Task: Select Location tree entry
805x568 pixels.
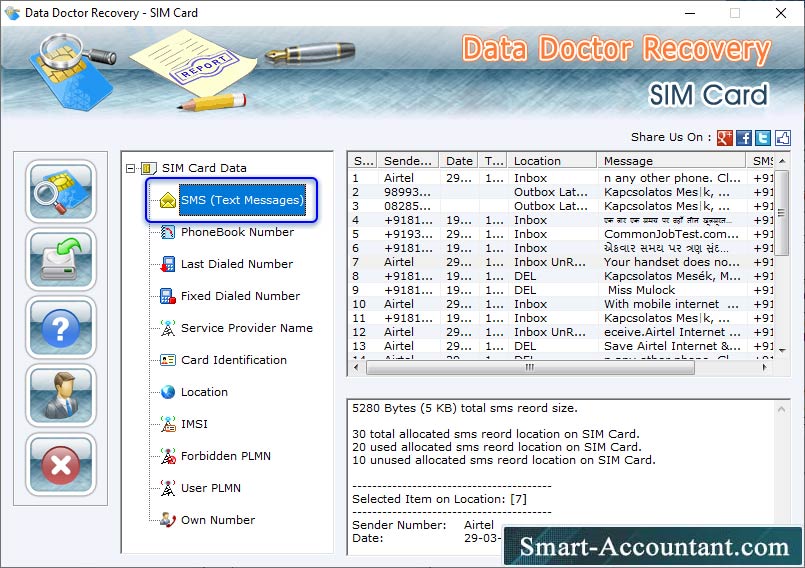Action: pos(204,392)
